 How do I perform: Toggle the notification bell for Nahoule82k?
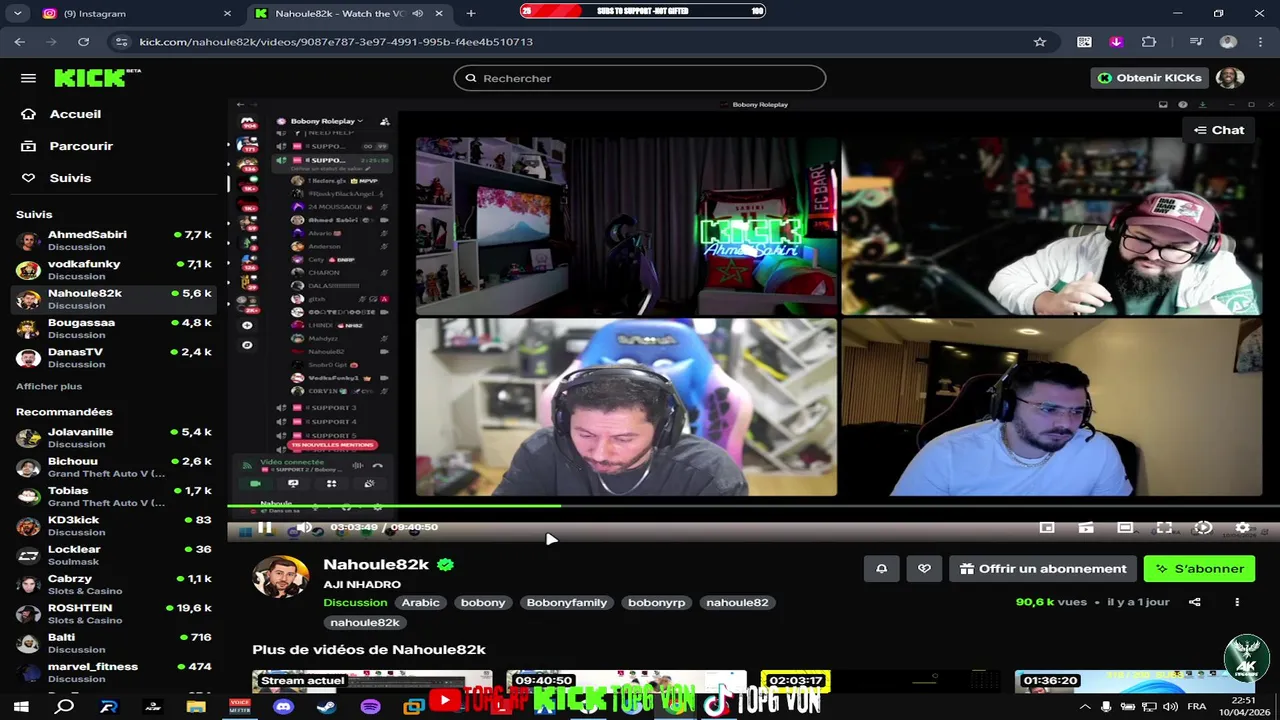(x=881, y=569)
